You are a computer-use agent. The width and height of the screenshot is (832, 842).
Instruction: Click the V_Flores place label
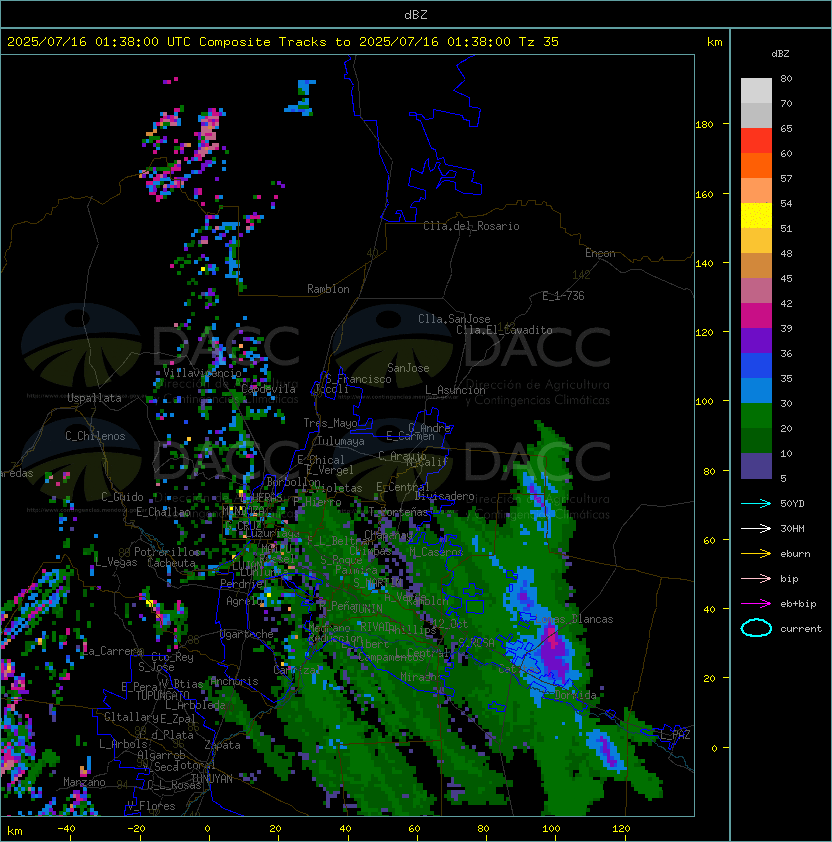[x=151, y=806]
